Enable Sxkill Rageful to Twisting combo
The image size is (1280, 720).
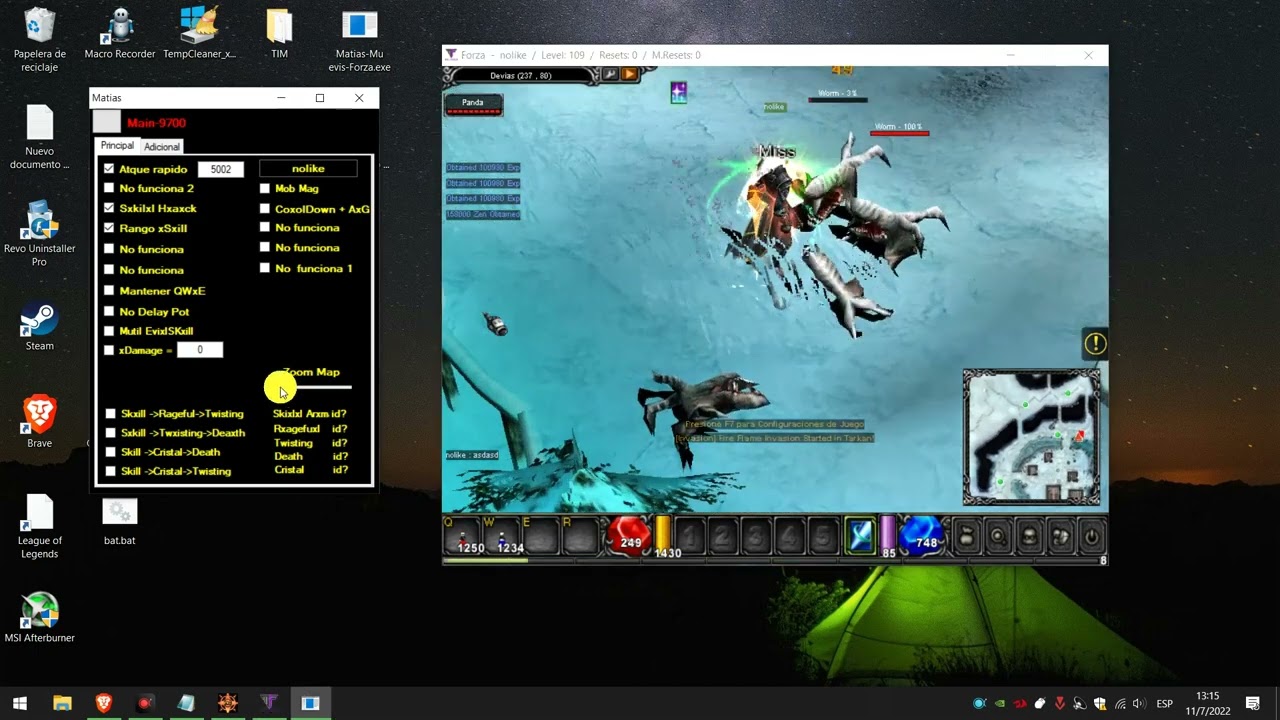[111, 414]
